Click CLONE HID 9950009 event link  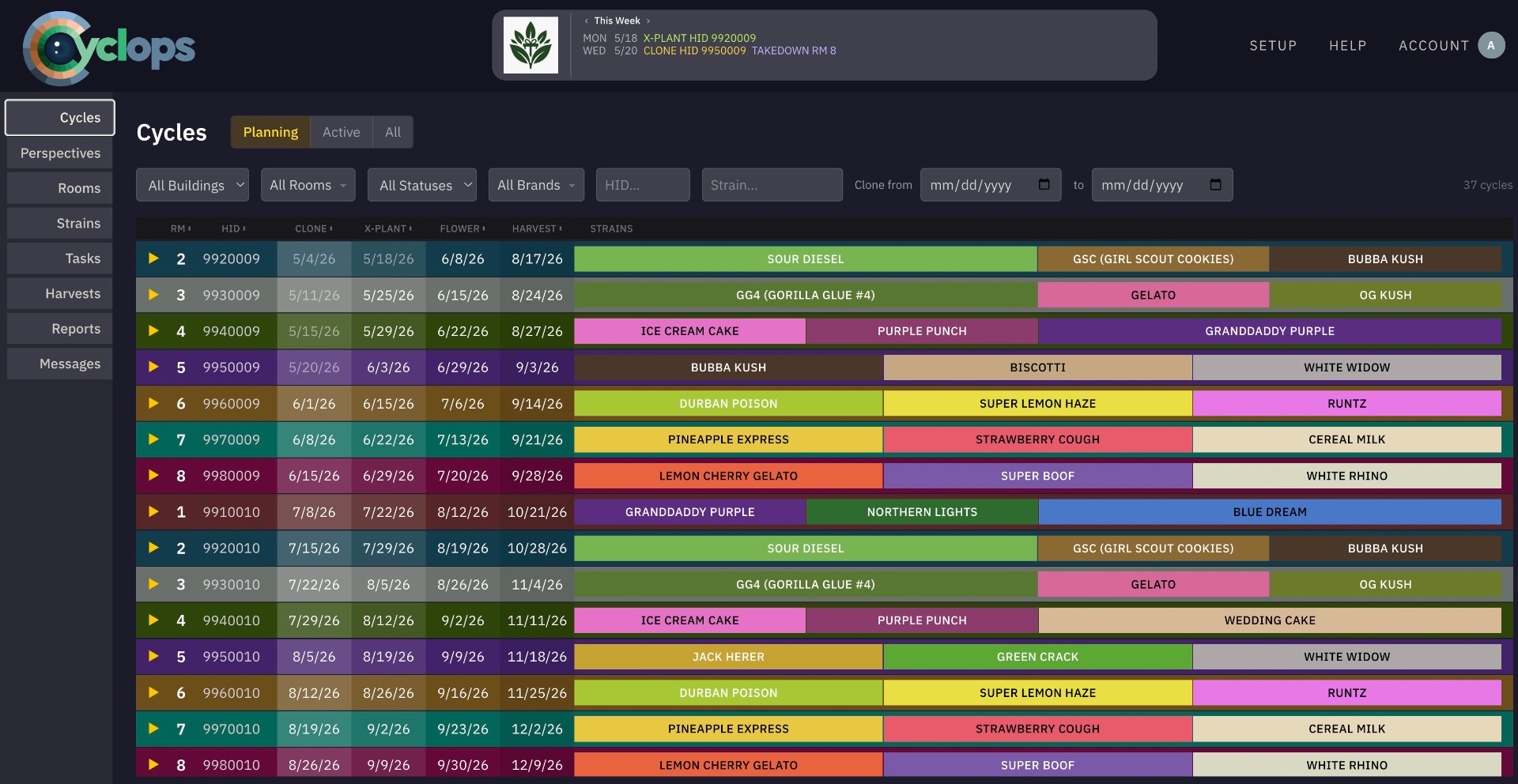695,51
